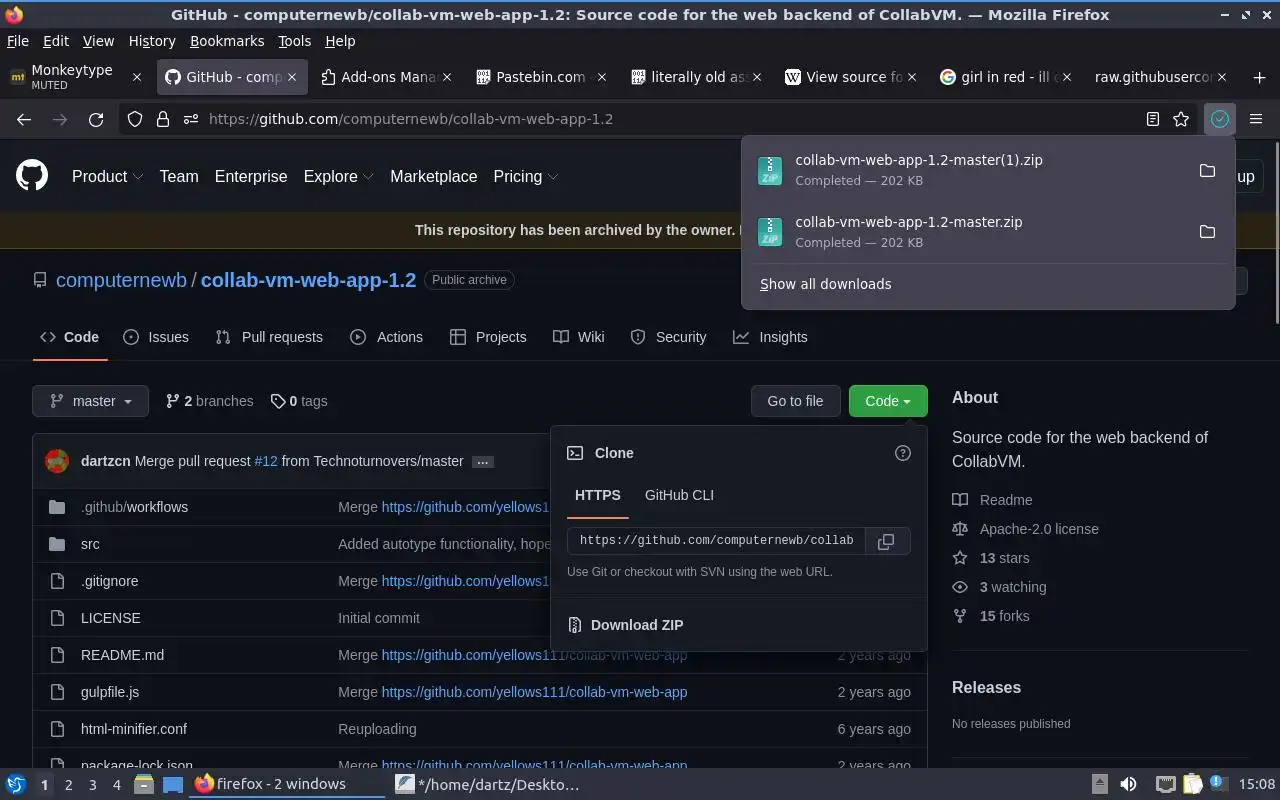Click the dartzcn commit author avatar
The height and width of the screenshot is (800, 1280).
click(57, 461)
